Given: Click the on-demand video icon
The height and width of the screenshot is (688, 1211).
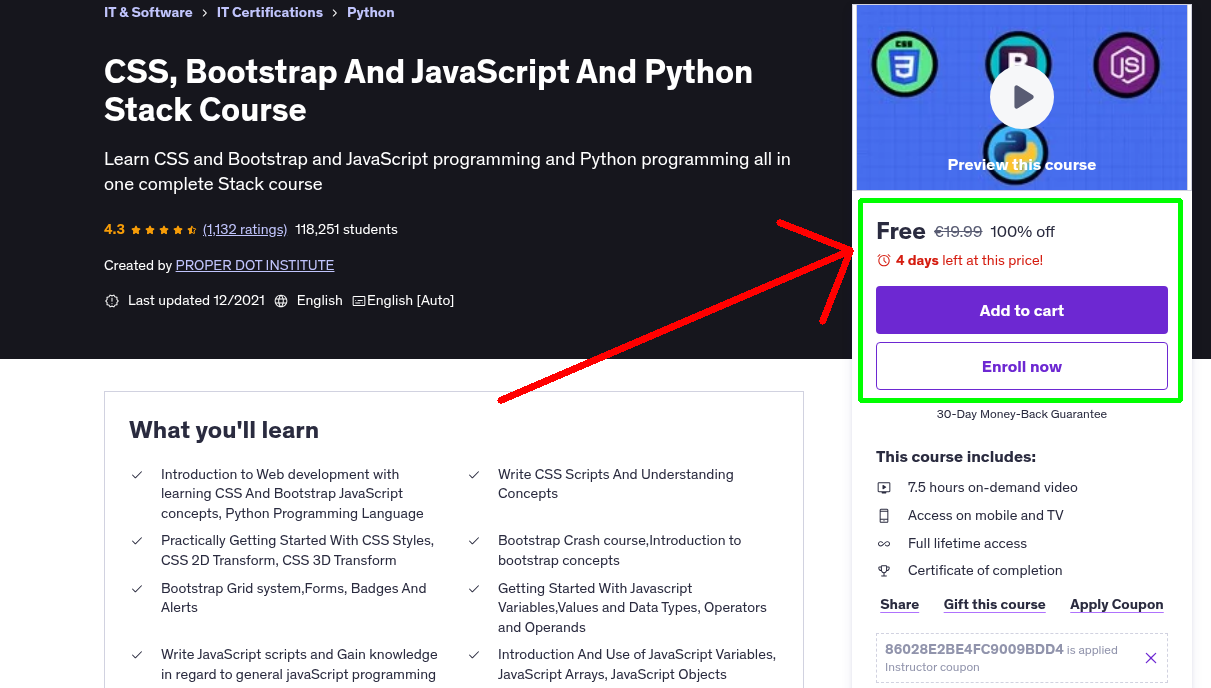Looking at the screenshot, I should pyautogui.click(x=884, y=488).
